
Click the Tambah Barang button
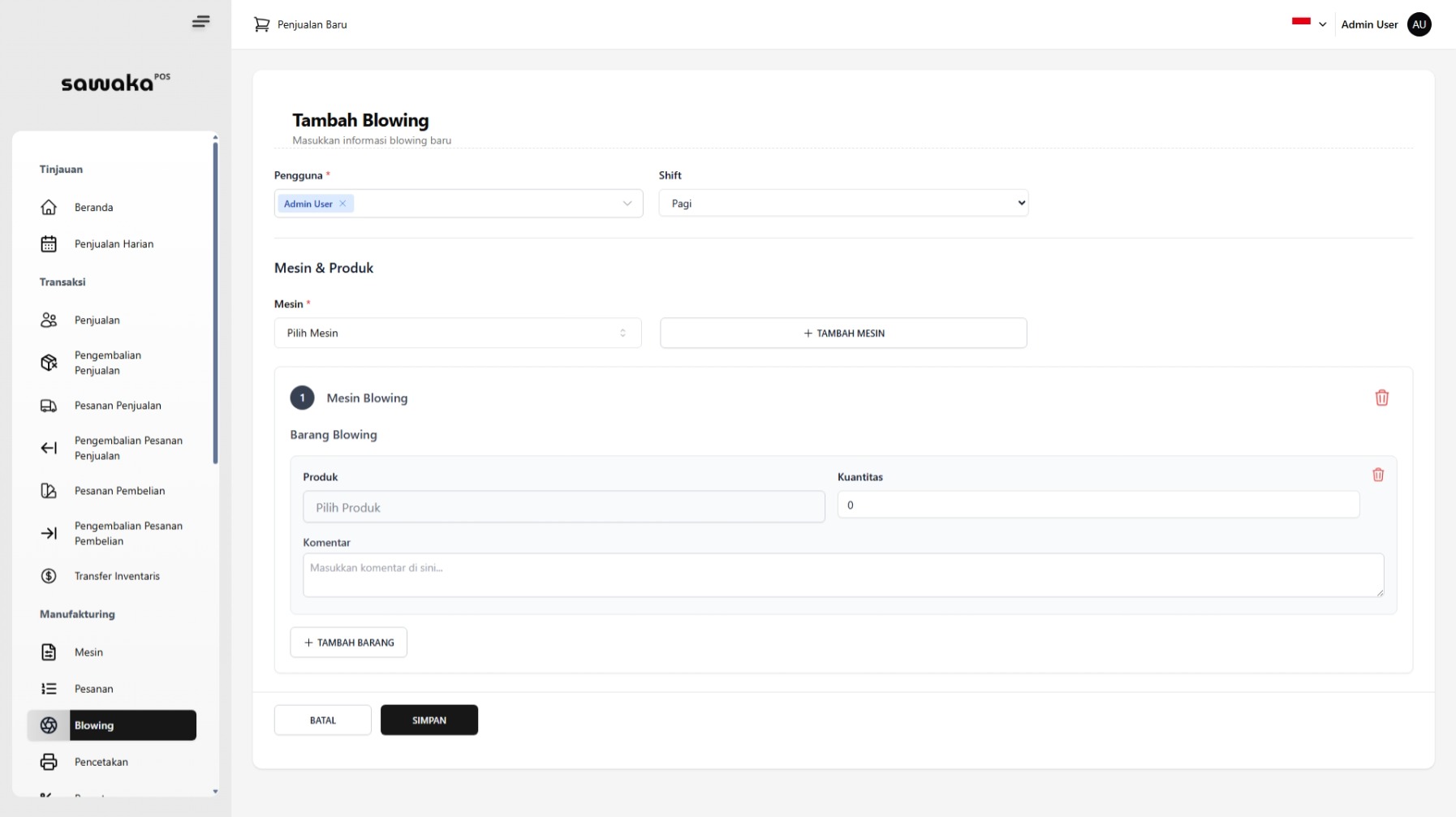[x=348, y=643]
